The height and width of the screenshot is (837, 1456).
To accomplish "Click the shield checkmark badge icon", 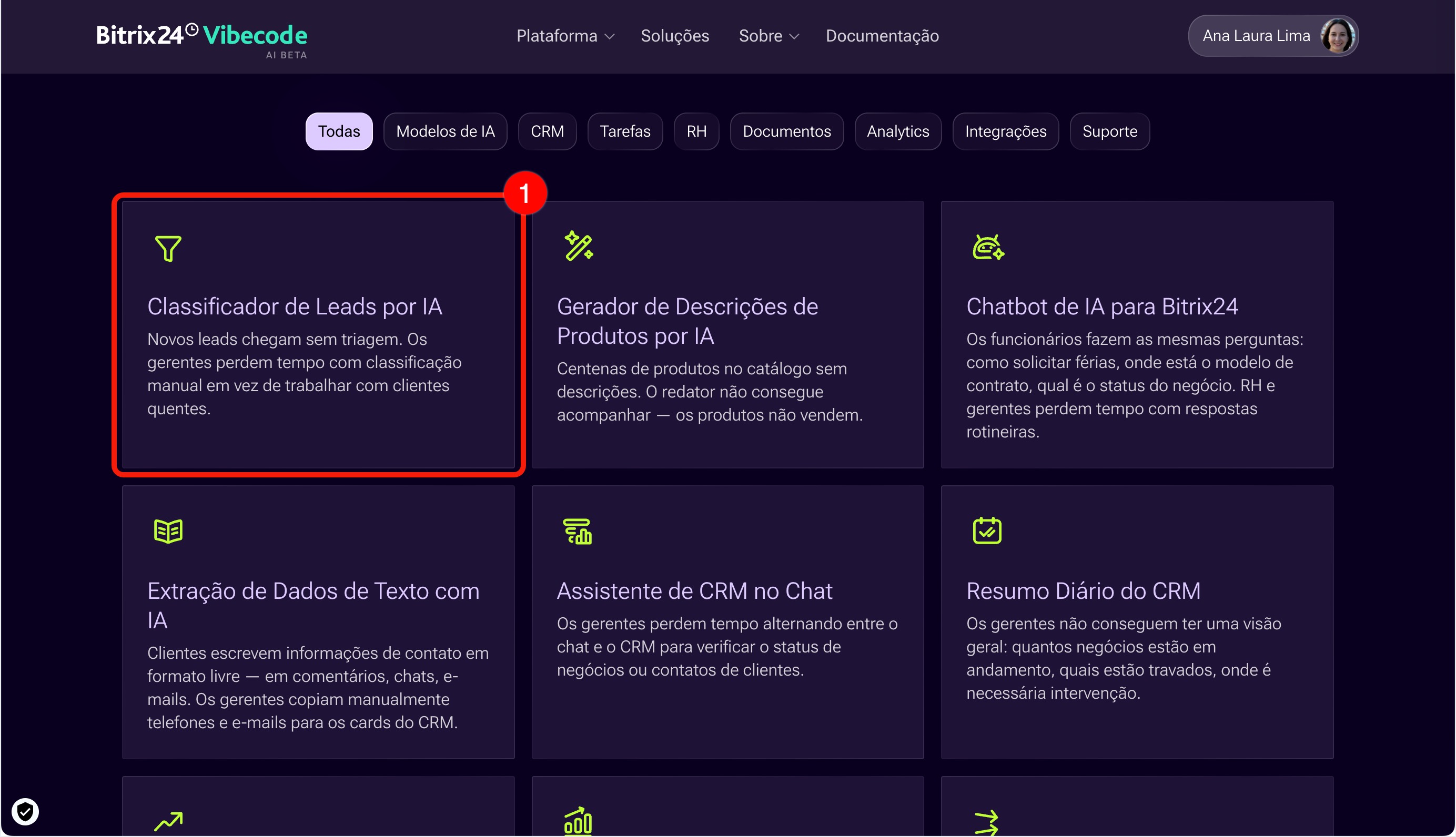I will point(25,811).
